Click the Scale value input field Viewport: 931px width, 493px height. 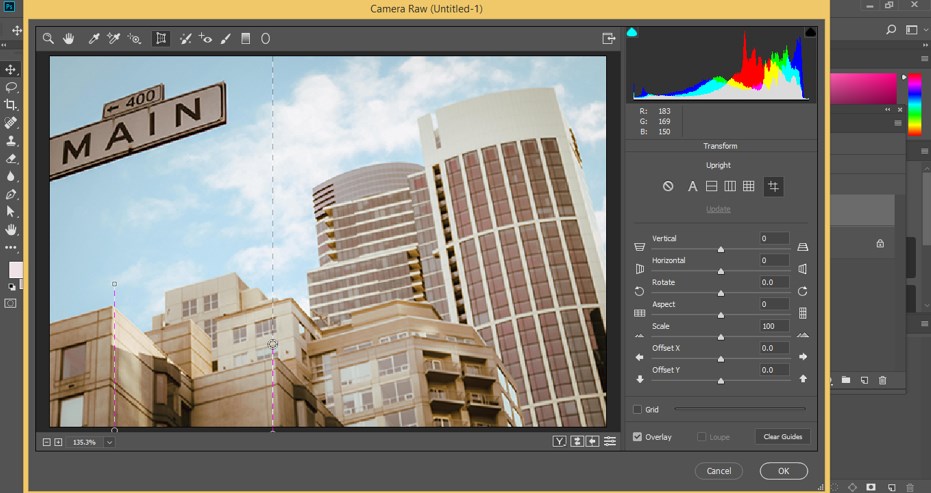point(773,326)
